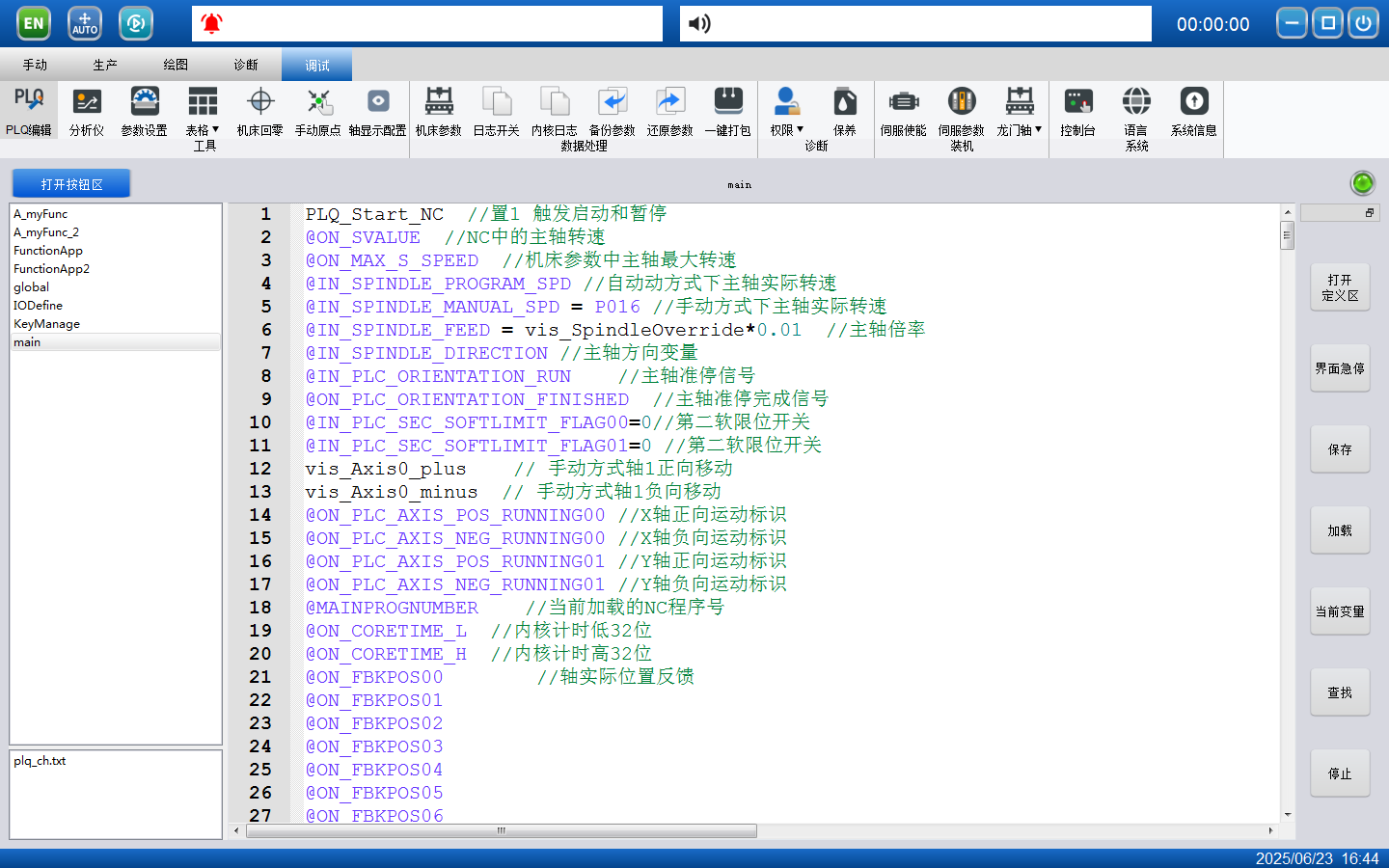Switch to the 诊断 tab
1389x868 pixels.
point(246,65)
